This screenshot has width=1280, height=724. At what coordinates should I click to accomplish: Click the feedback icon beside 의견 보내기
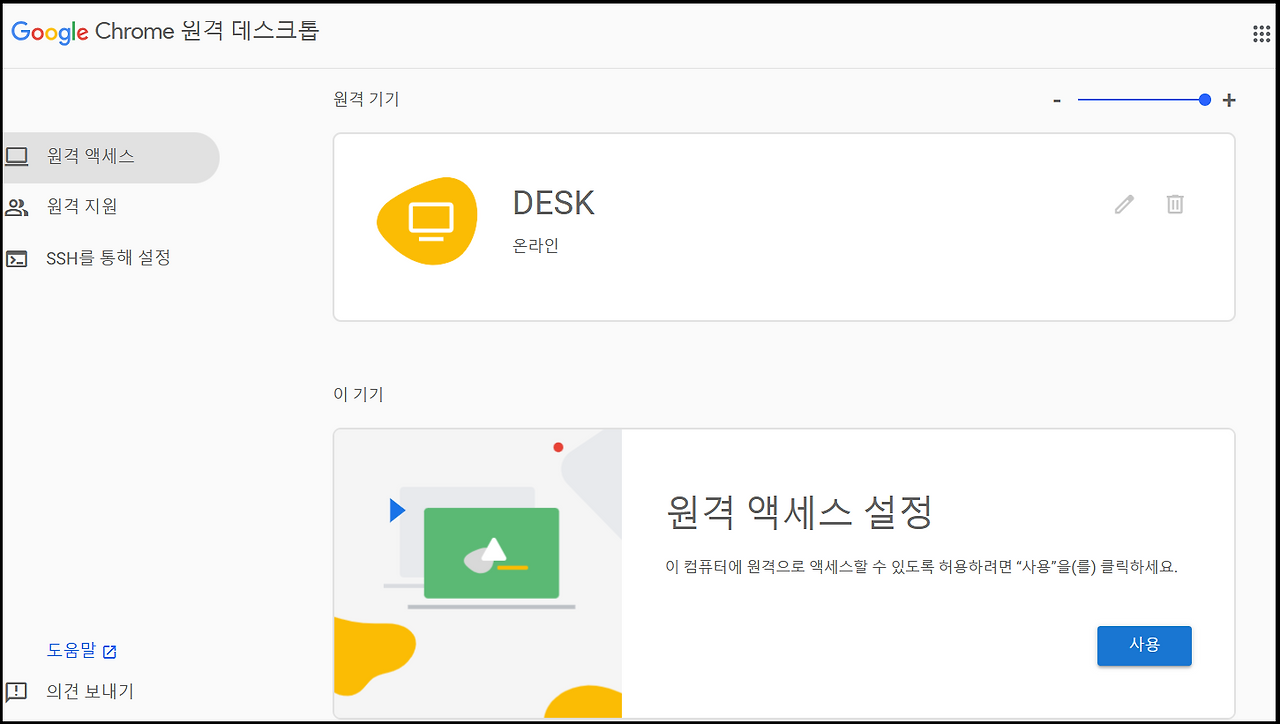click(17, 692)
